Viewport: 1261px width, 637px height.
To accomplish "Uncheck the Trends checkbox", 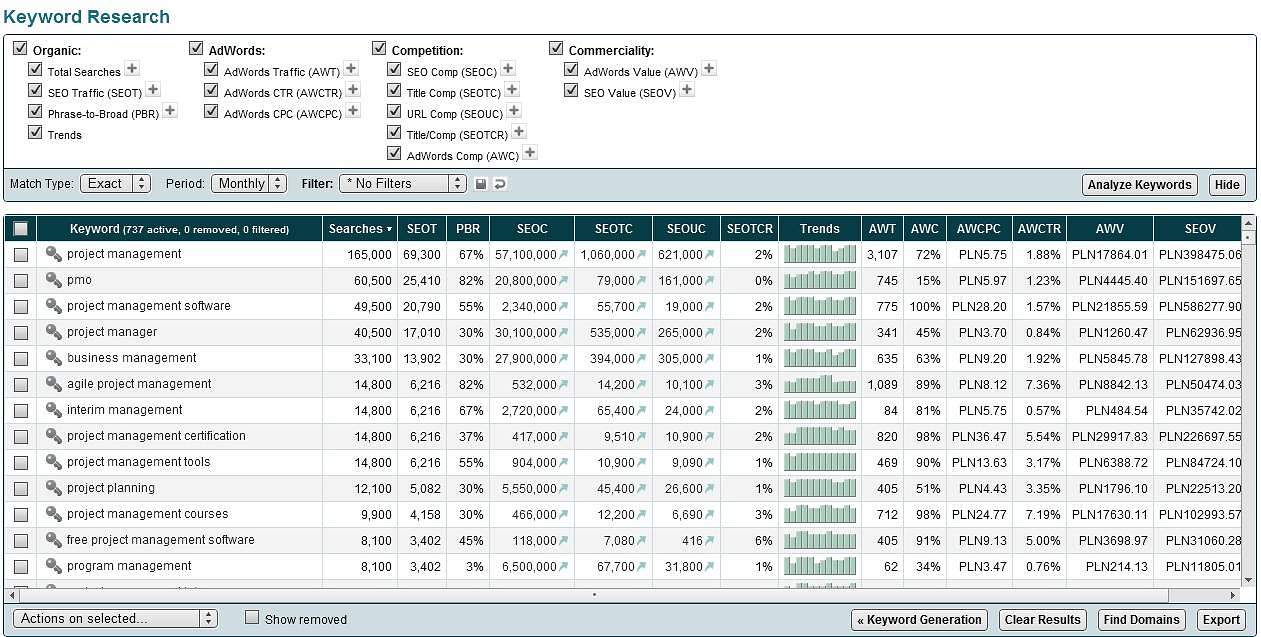I will point(35,132).
